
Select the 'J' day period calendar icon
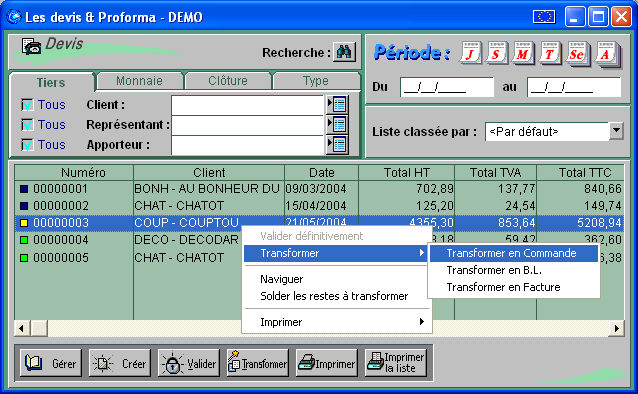pos(471,53)
